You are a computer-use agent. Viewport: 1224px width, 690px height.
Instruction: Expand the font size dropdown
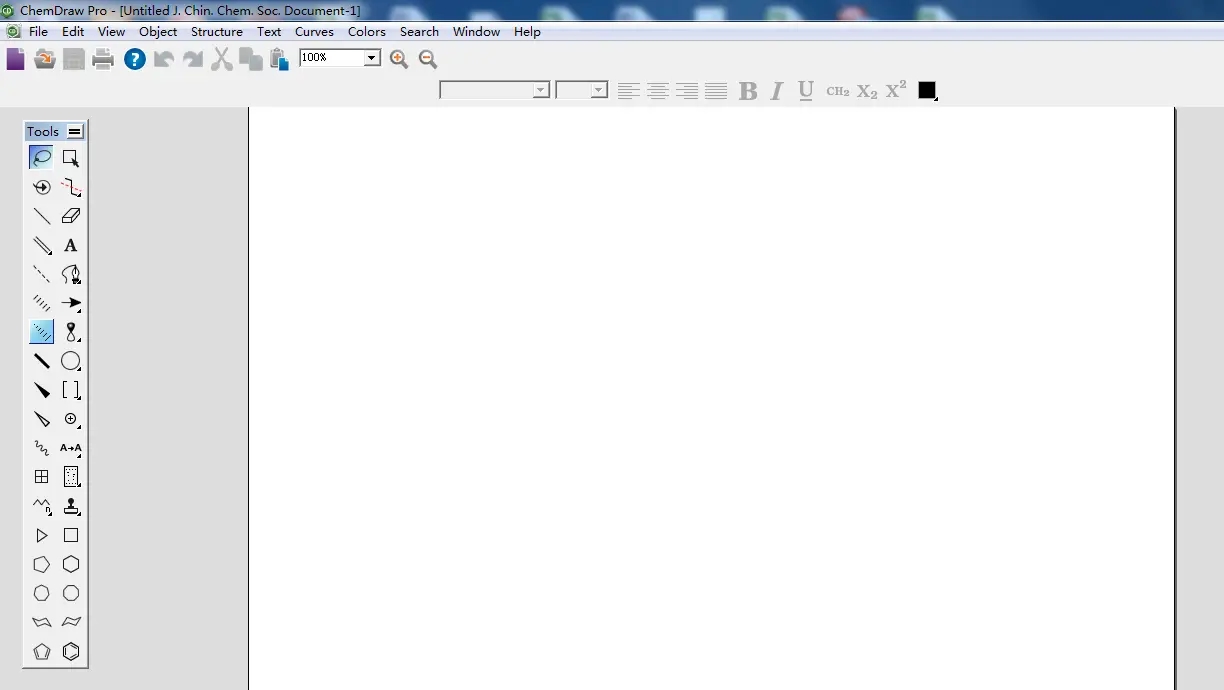pyautogui.click(x=598, y=91)
